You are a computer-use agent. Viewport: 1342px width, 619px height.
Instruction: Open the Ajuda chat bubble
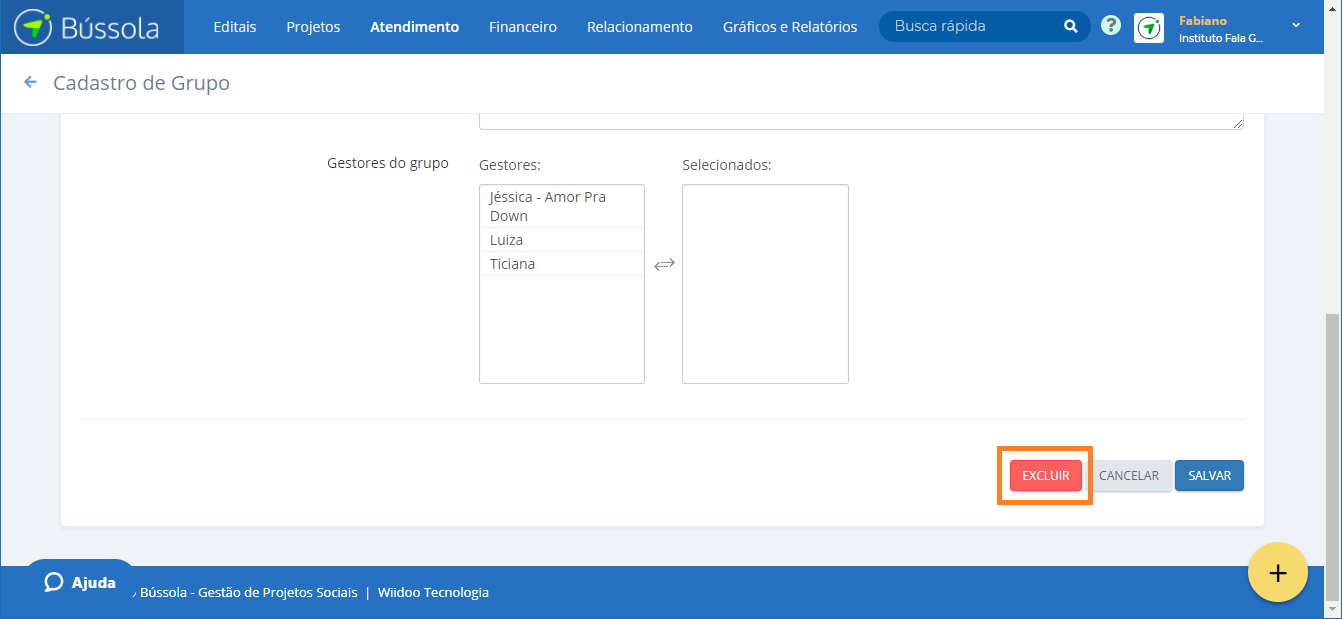(80, 582)
